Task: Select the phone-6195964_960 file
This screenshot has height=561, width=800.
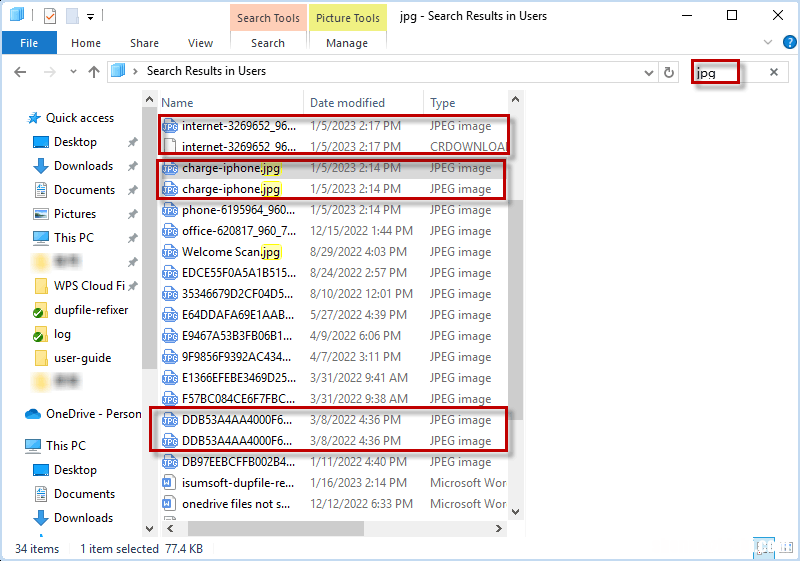Action: (x=333, y=210)
